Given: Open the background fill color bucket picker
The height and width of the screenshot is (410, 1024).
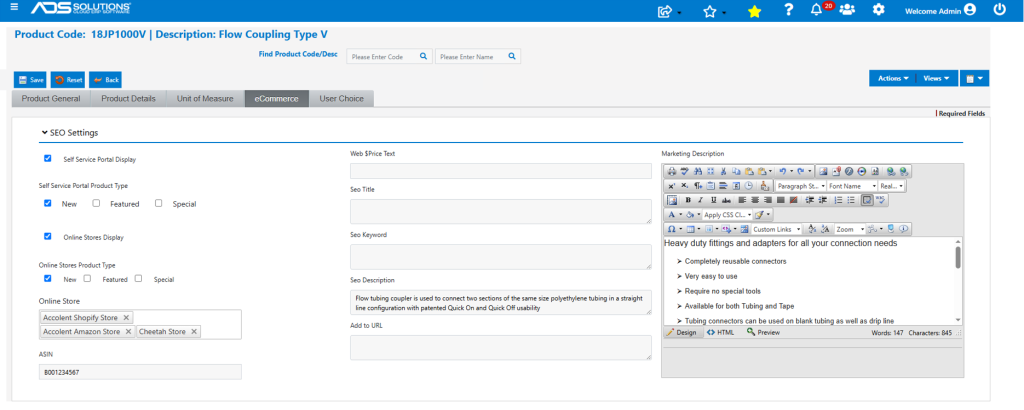Looking at the screenshot, I should 693,215.
